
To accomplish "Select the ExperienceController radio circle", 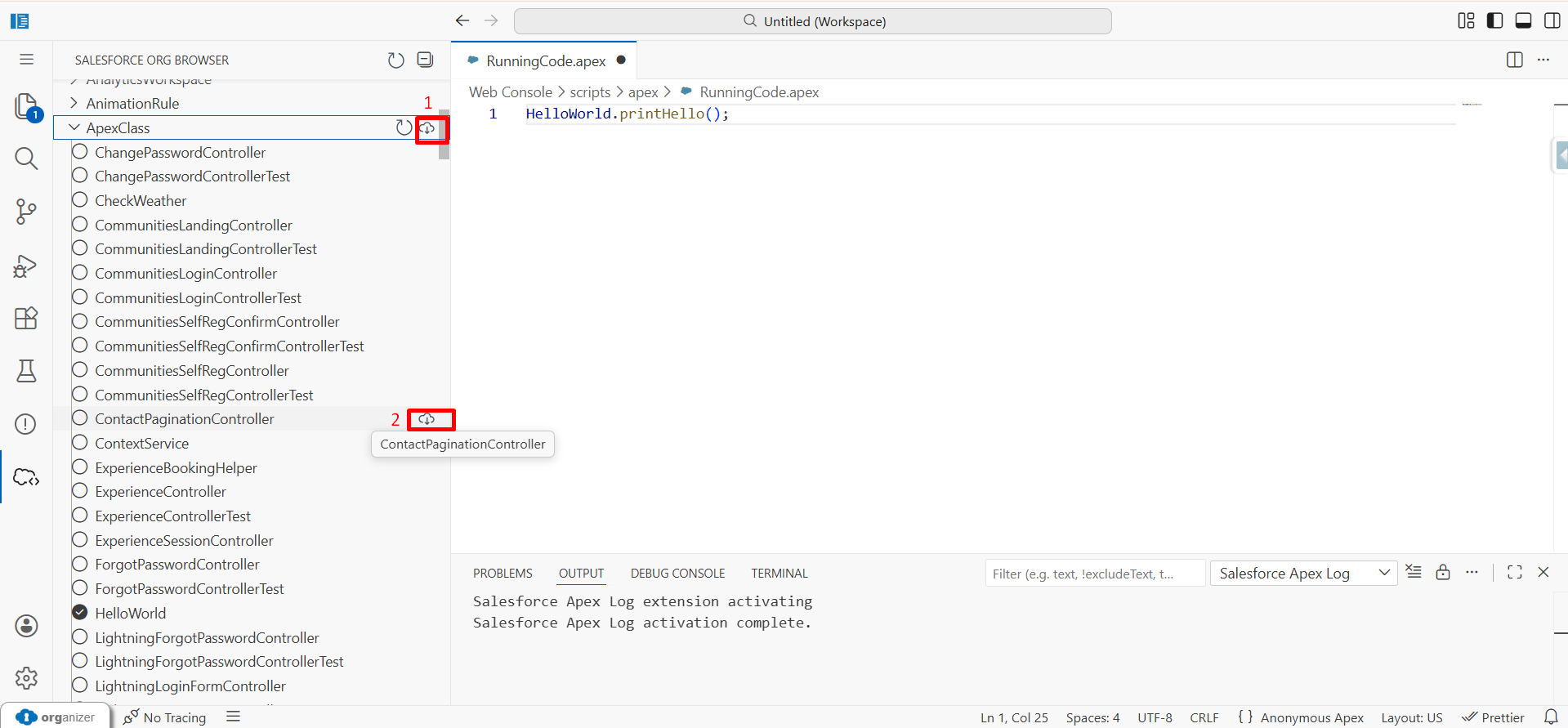I will [x=80, y=491].
